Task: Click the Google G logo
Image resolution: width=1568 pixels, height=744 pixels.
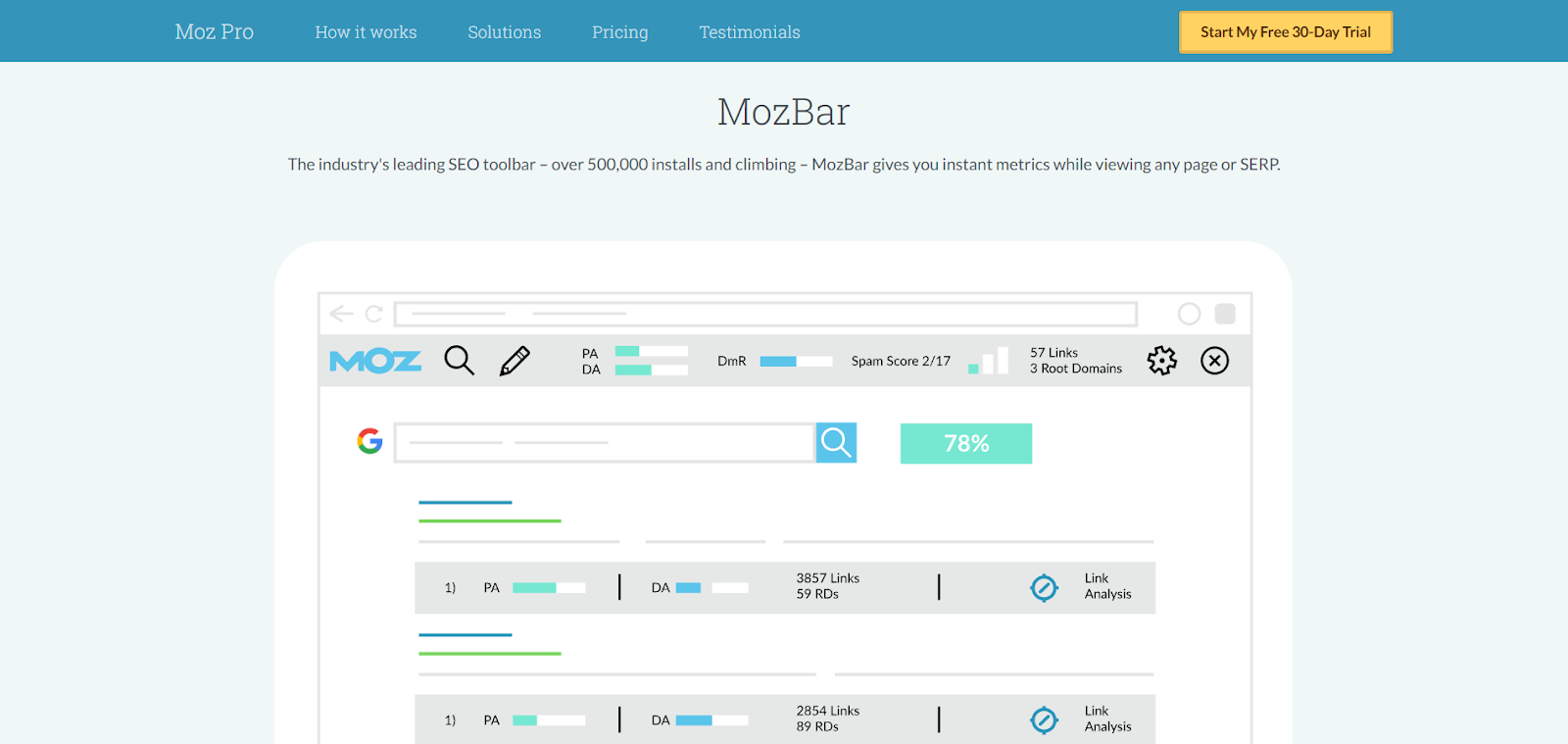Action: (369, 441)
